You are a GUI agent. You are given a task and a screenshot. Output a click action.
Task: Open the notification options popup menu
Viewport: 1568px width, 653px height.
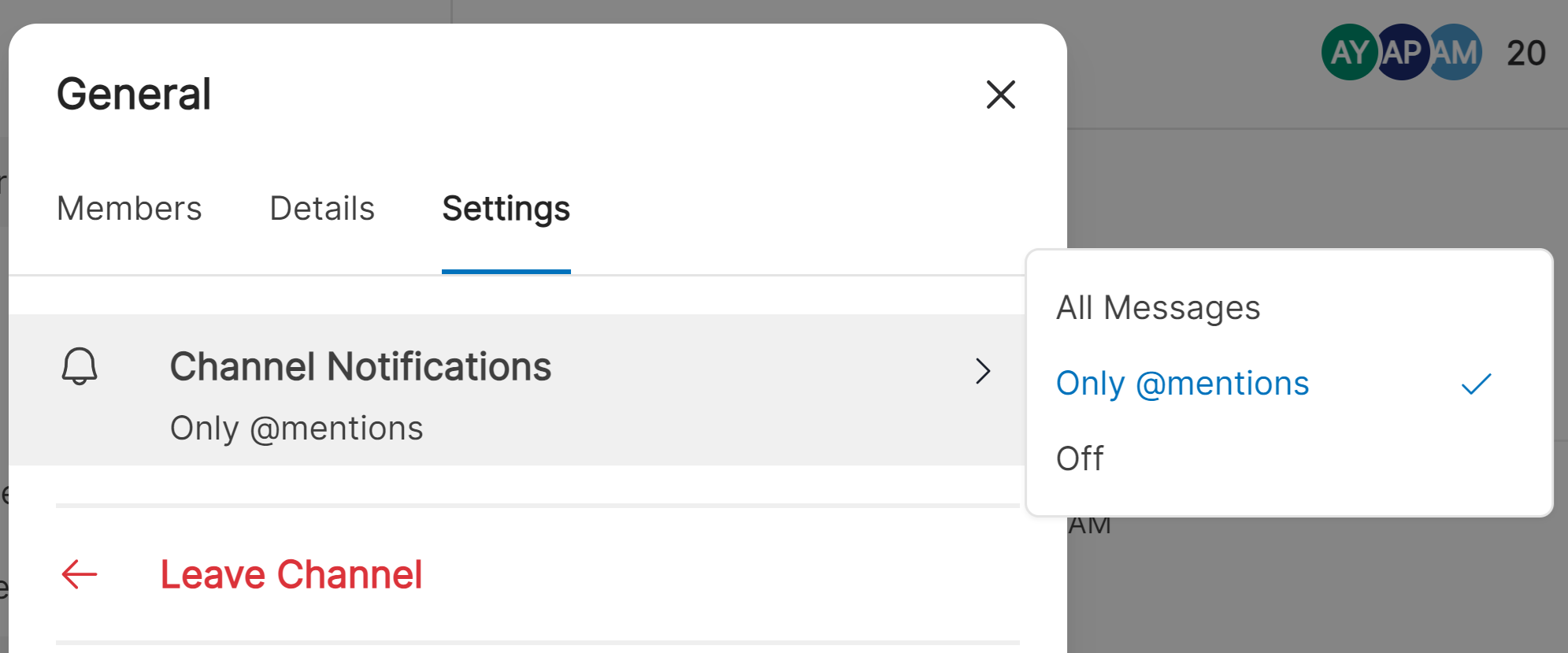pyautogui.click(x=361, y=366)
